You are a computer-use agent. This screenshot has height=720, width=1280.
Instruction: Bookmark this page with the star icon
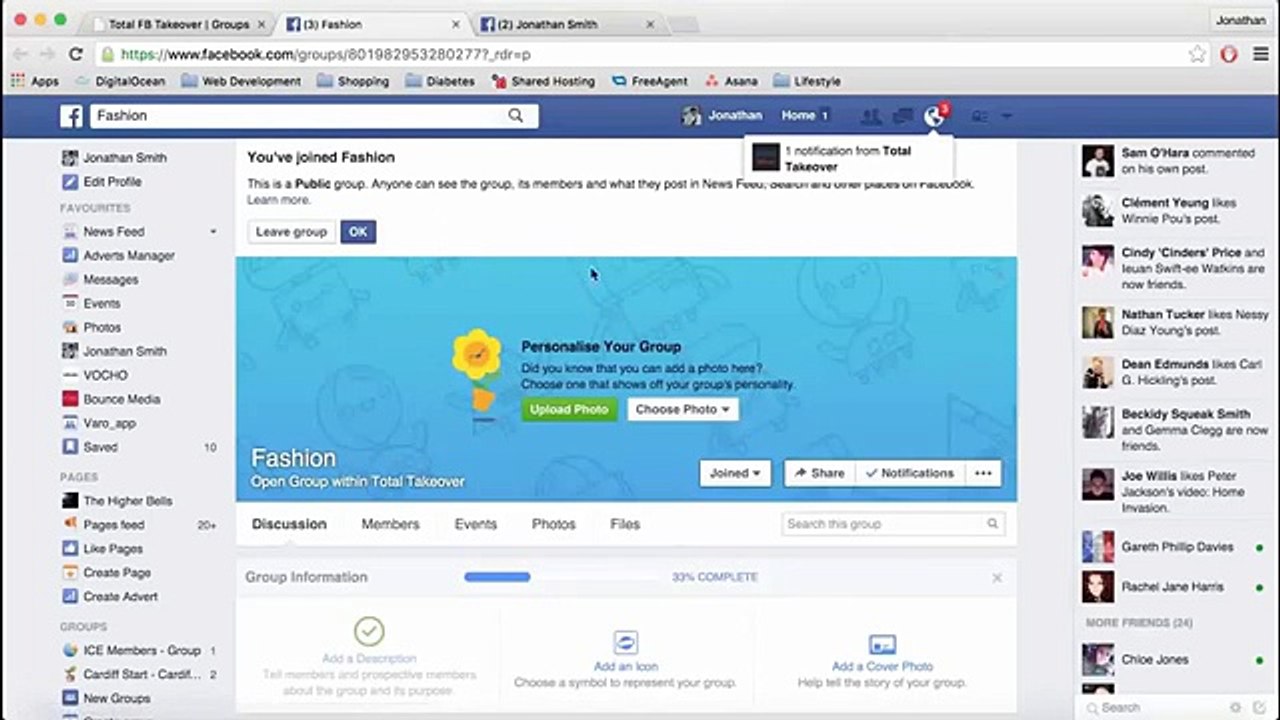pos(1197,54)
